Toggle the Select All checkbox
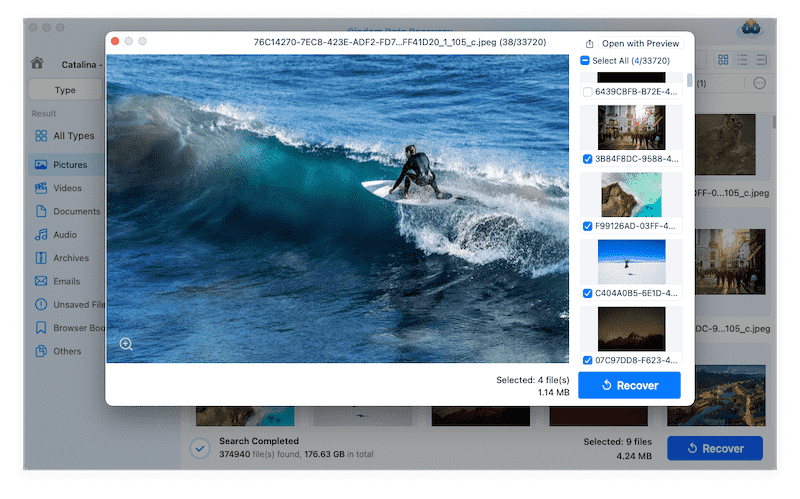 point(586,61)
